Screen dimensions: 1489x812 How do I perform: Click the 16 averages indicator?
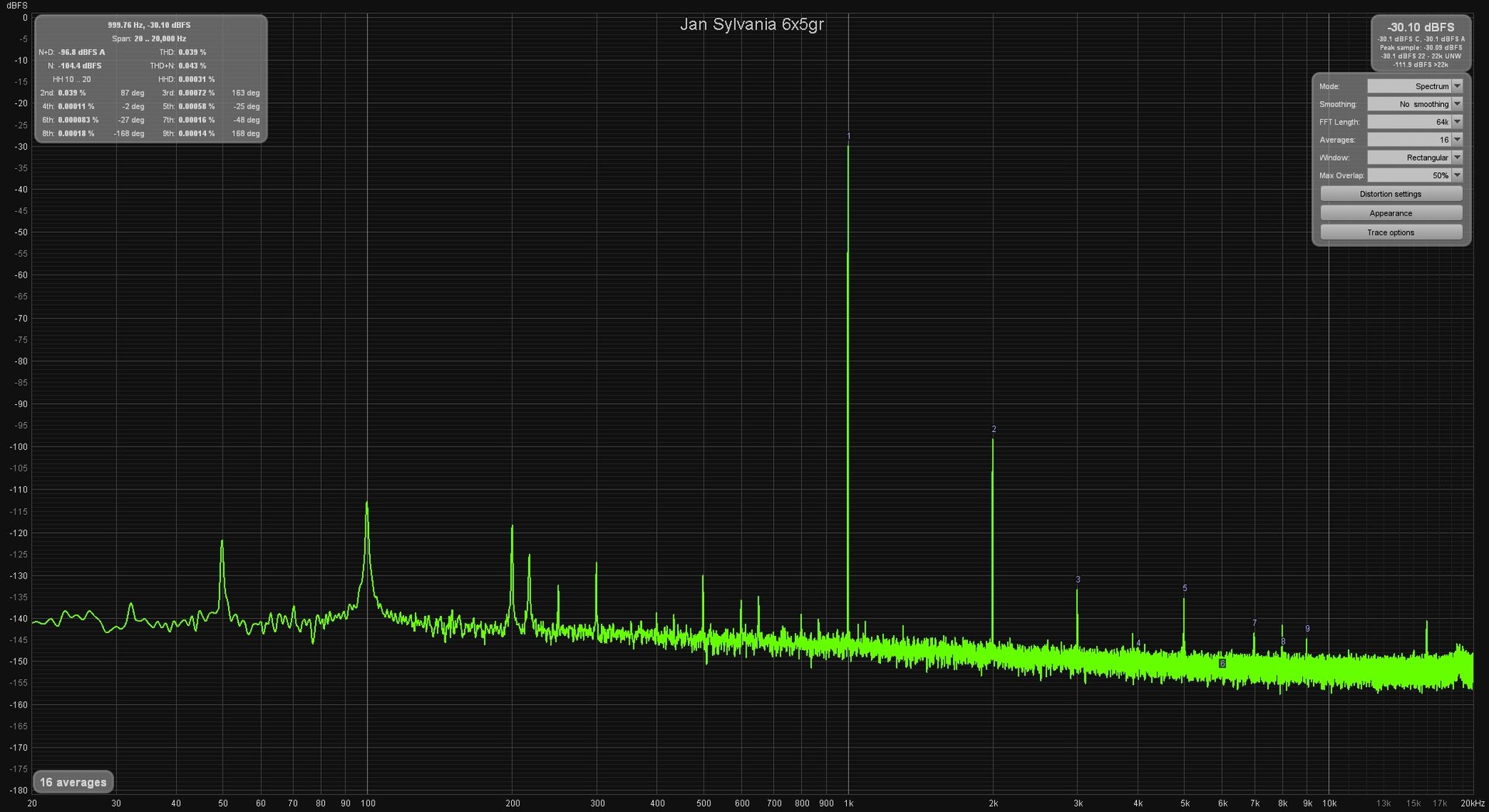point(73,782)
